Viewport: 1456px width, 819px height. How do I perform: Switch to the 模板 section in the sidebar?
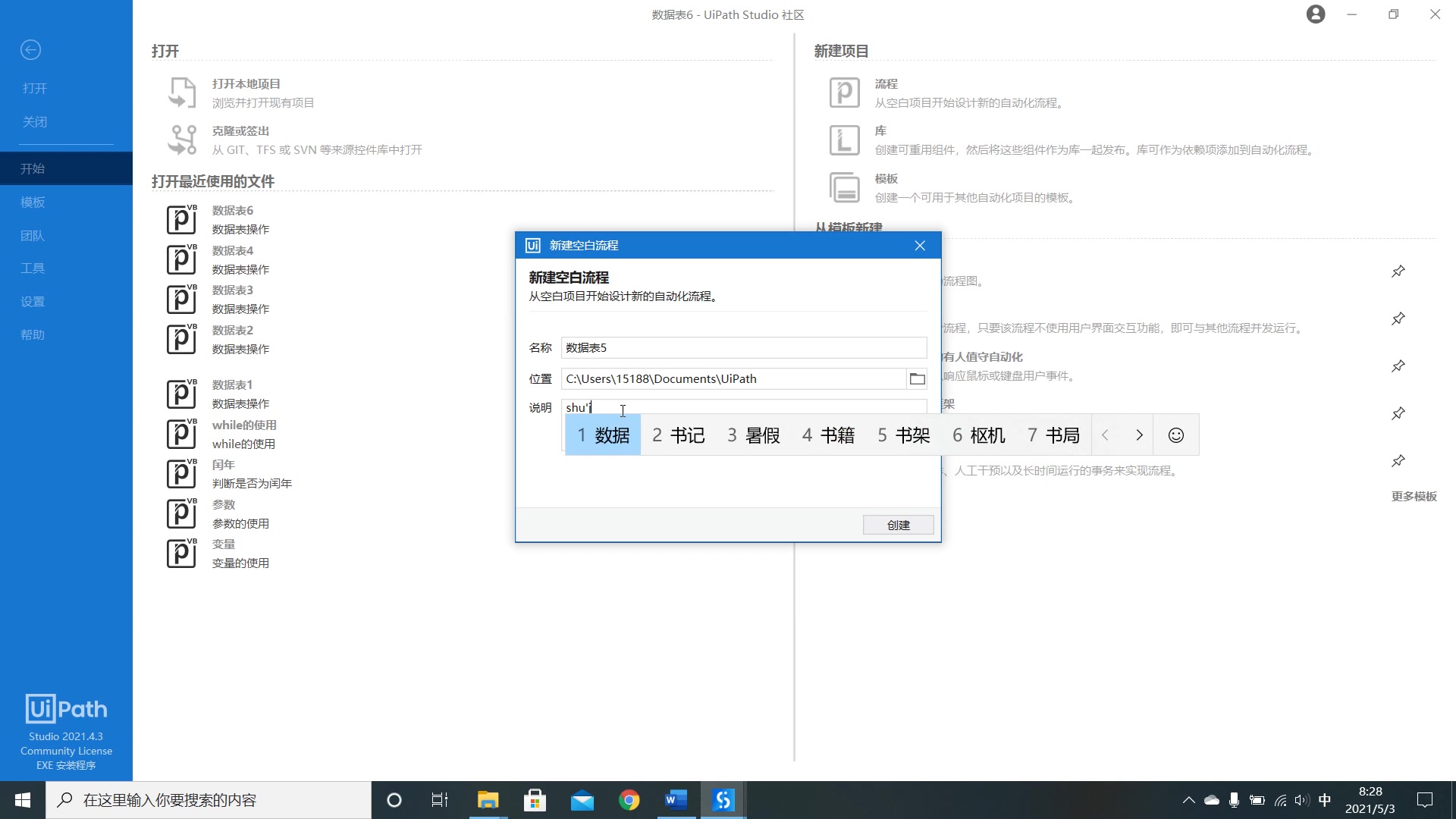33,202
